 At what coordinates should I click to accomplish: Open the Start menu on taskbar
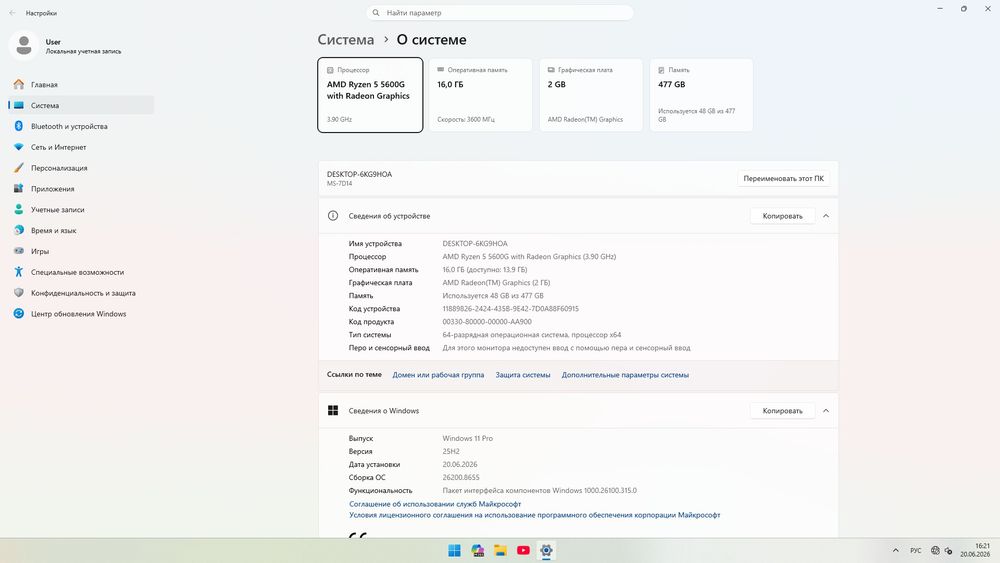454,550
